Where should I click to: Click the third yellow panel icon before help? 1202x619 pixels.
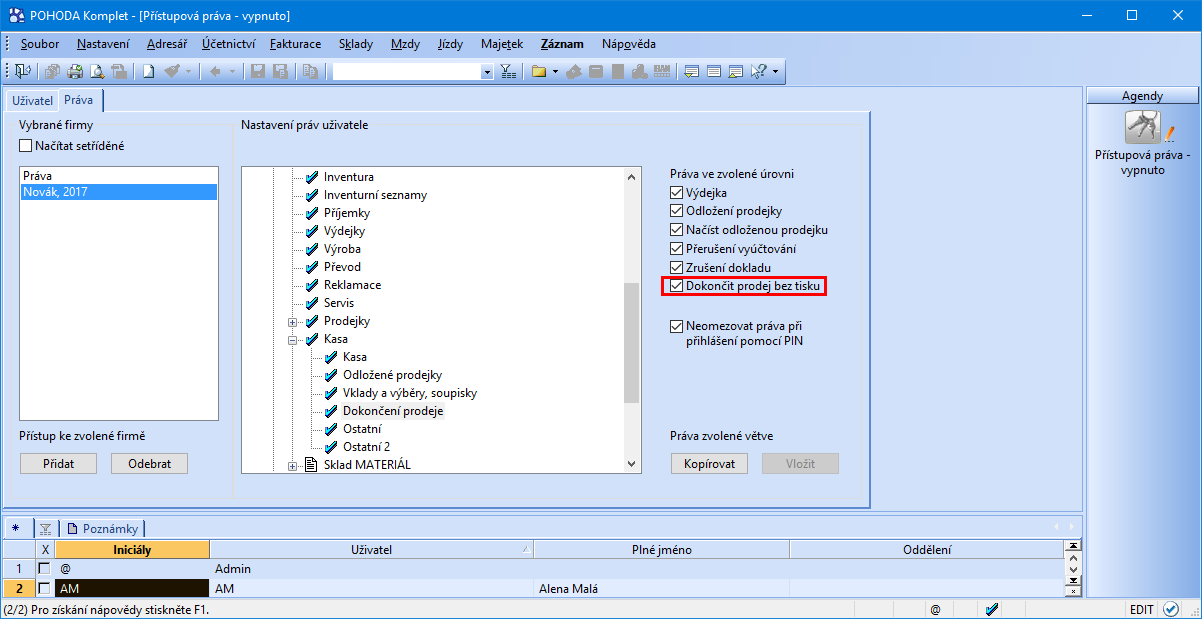pyautogui.click(x=736, y=71)
